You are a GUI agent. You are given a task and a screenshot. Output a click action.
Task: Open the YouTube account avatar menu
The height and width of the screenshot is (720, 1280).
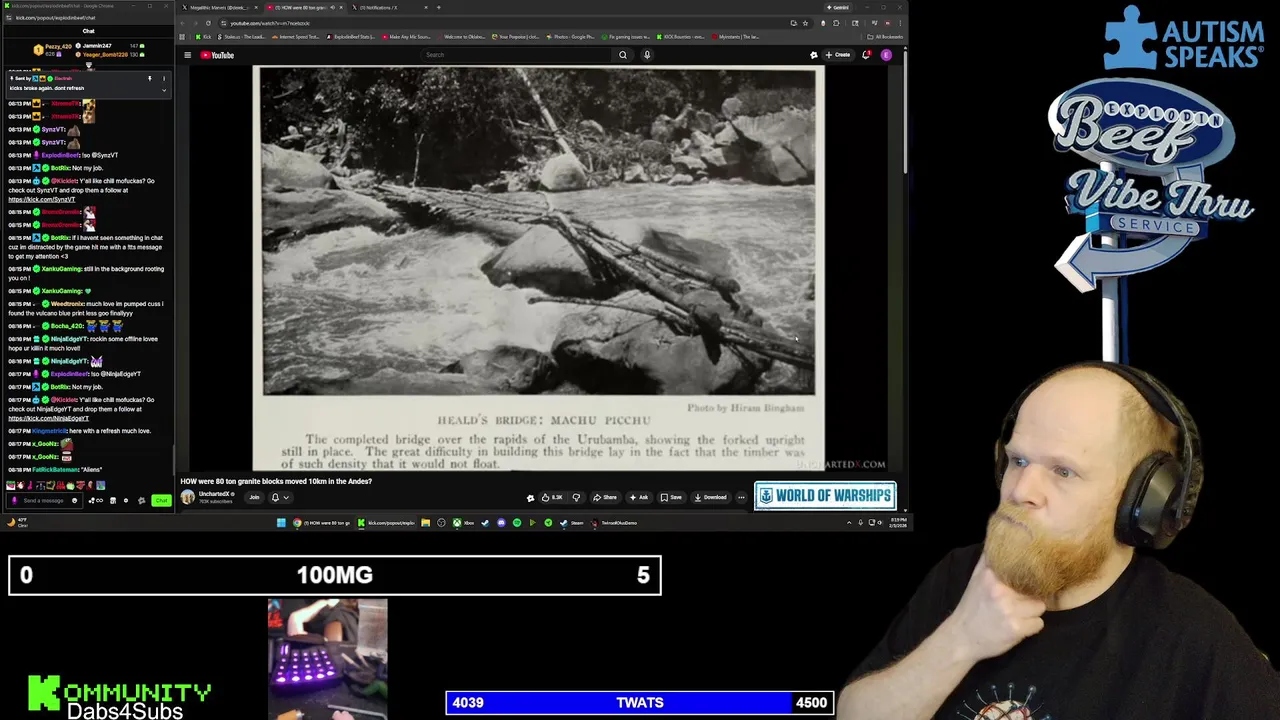pos(886,55)
